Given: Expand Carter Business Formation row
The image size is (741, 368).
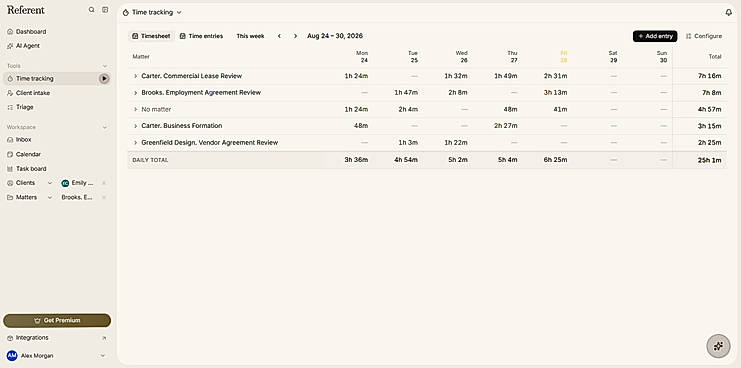Looking at the screenshot, I should pos(135,126).
